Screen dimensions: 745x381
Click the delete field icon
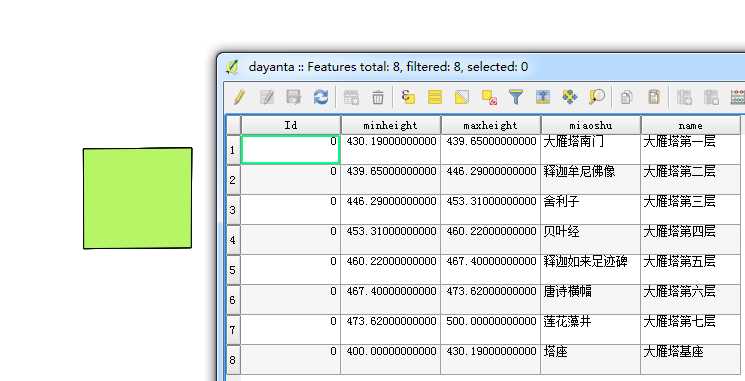click(711, 97)
